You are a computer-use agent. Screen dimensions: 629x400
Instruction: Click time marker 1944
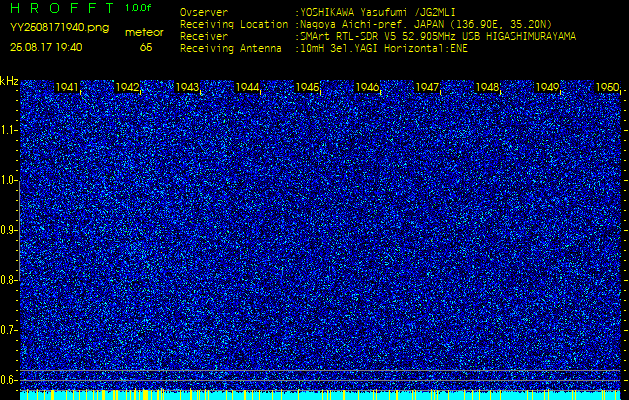[x=248, y=87]
